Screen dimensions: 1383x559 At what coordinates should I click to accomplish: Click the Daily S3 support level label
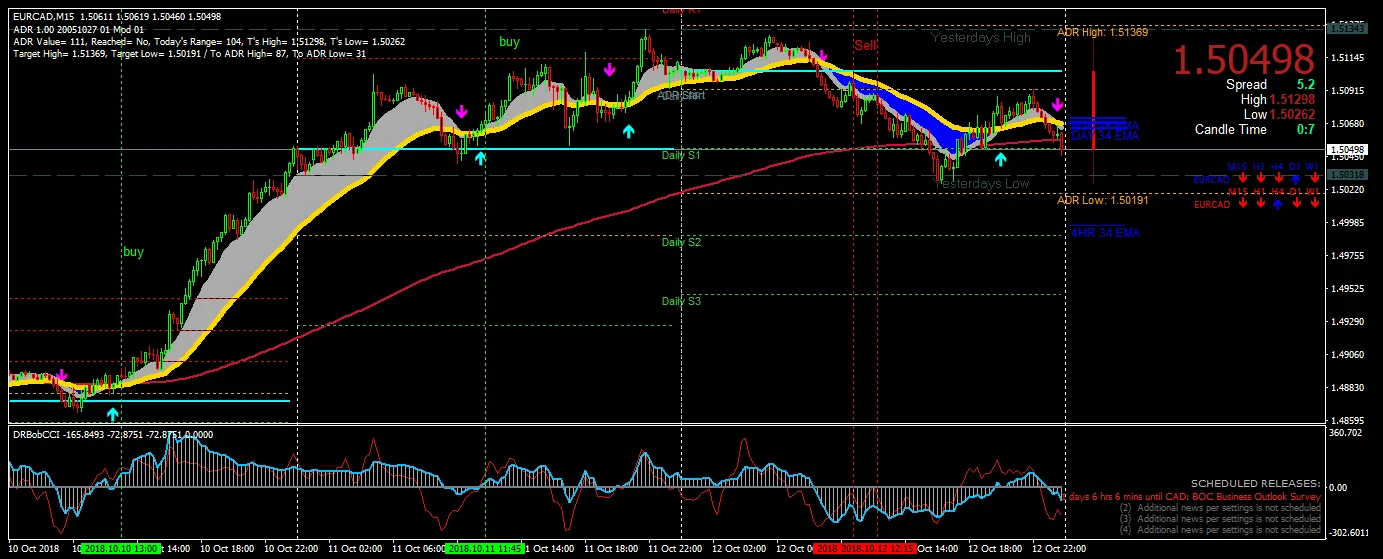coord(681,301)
